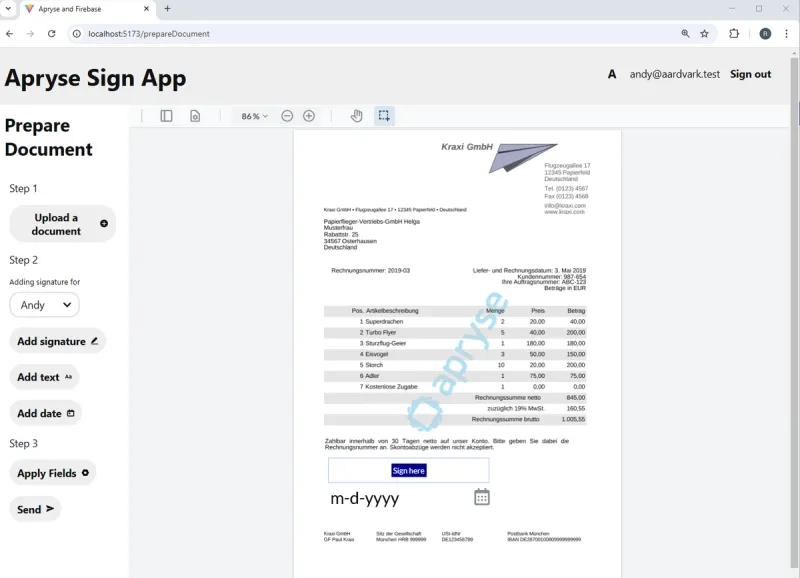
Task: Open the 86% zoom level dropdown
Action: (x=254, y=116)
